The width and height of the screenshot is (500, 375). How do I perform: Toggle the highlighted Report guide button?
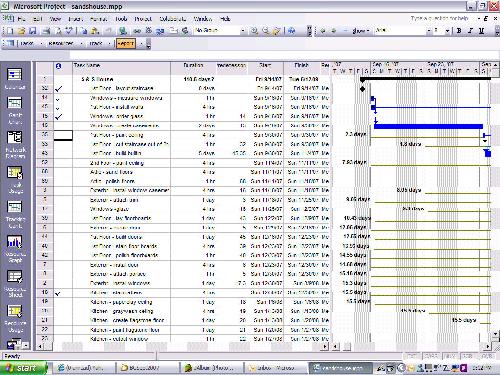pos(126,43)
